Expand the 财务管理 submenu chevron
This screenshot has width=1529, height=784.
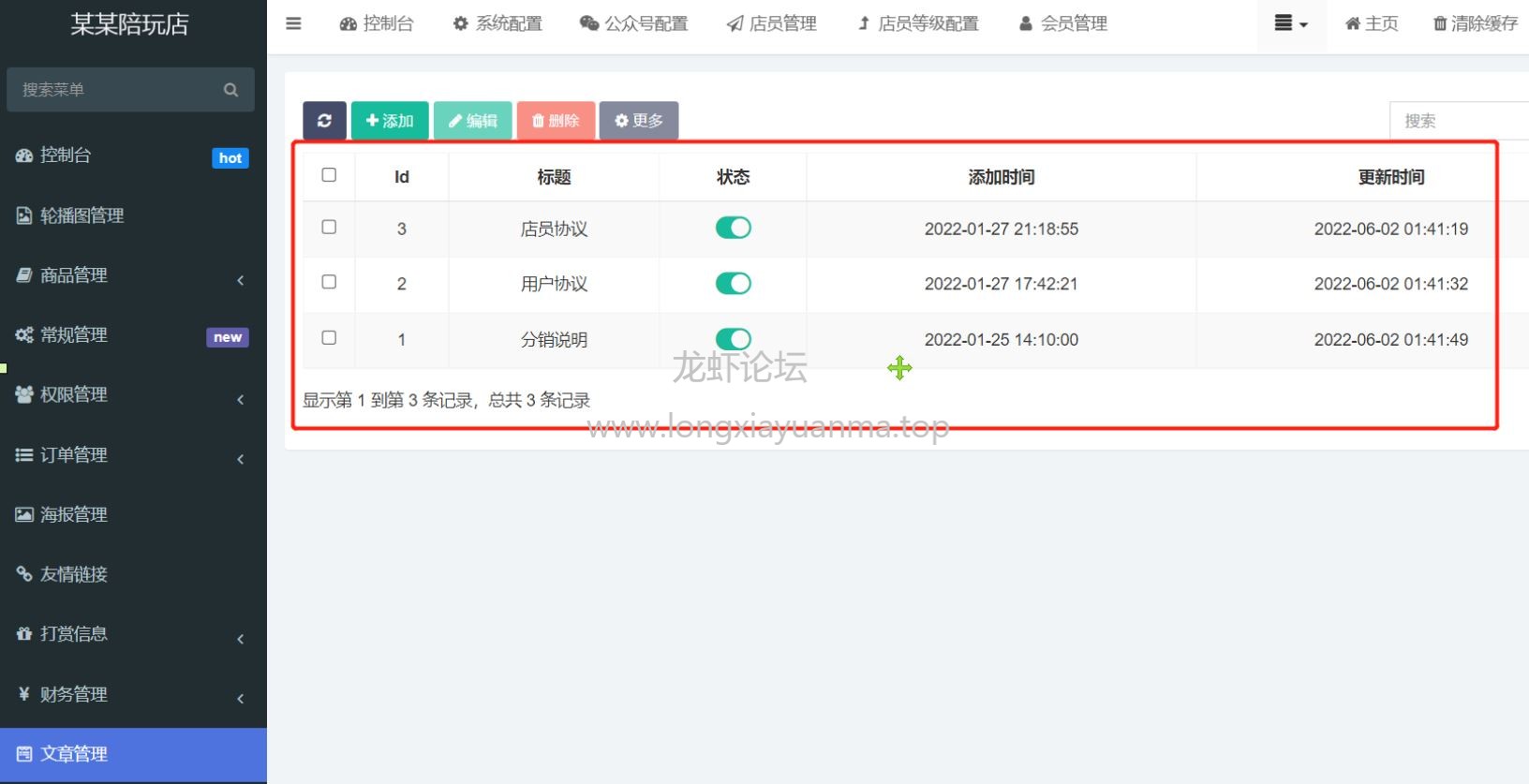(241, 699)
